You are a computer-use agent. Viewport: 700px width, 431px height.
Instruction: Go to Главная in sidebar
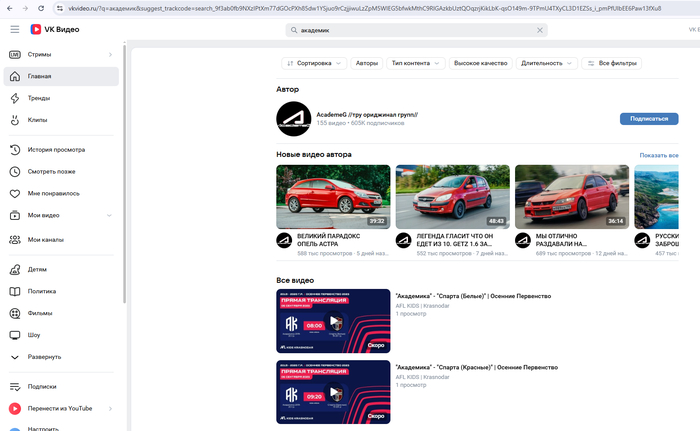tap(40, 76)
